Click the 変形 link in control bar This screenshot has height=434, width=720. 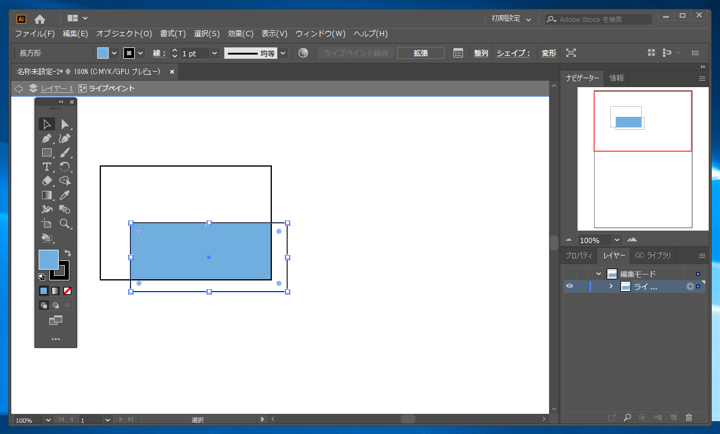[548, 53]
